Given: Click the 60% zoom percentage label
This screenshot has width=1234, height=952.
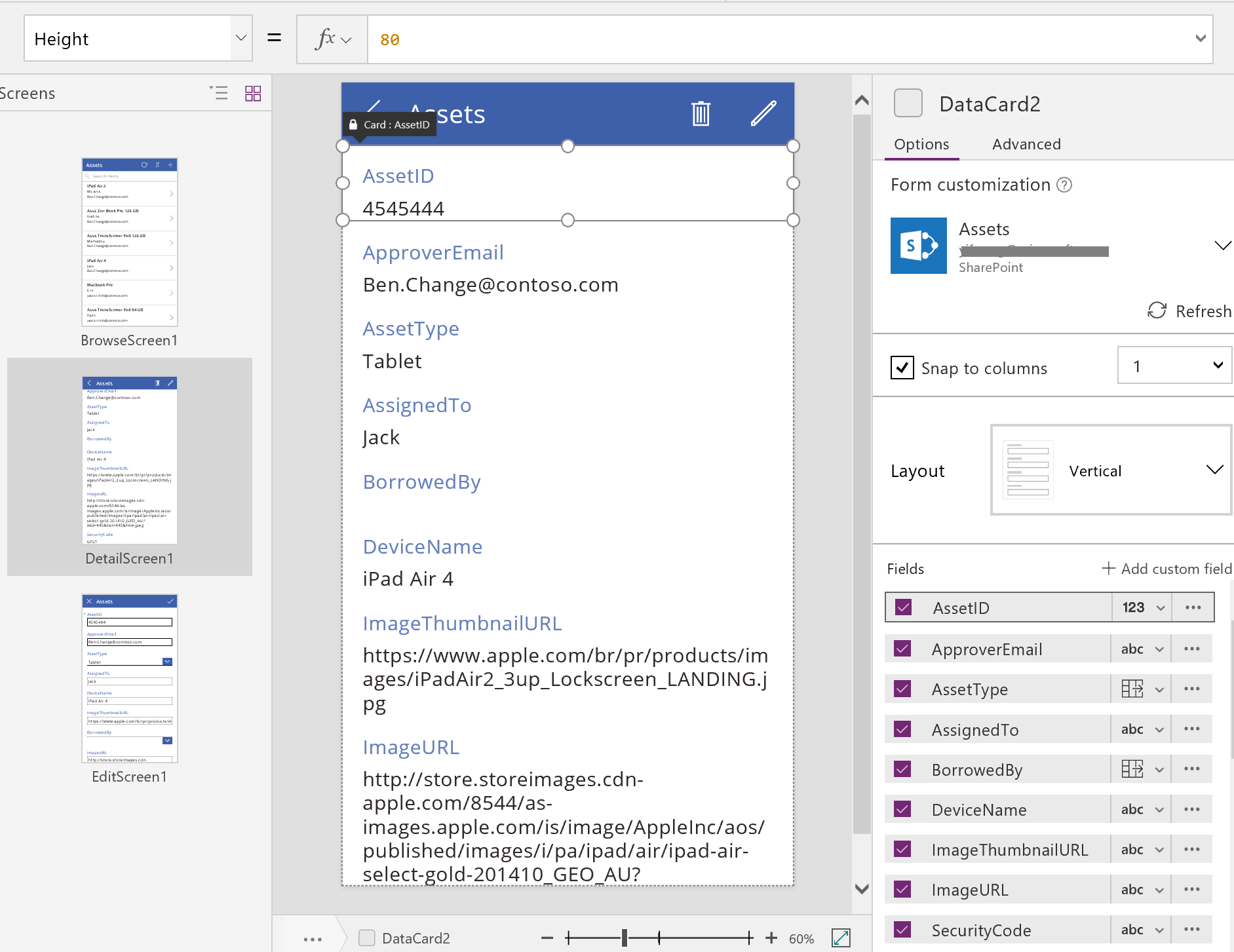Looking at the screenshot, I should (801, 939).
